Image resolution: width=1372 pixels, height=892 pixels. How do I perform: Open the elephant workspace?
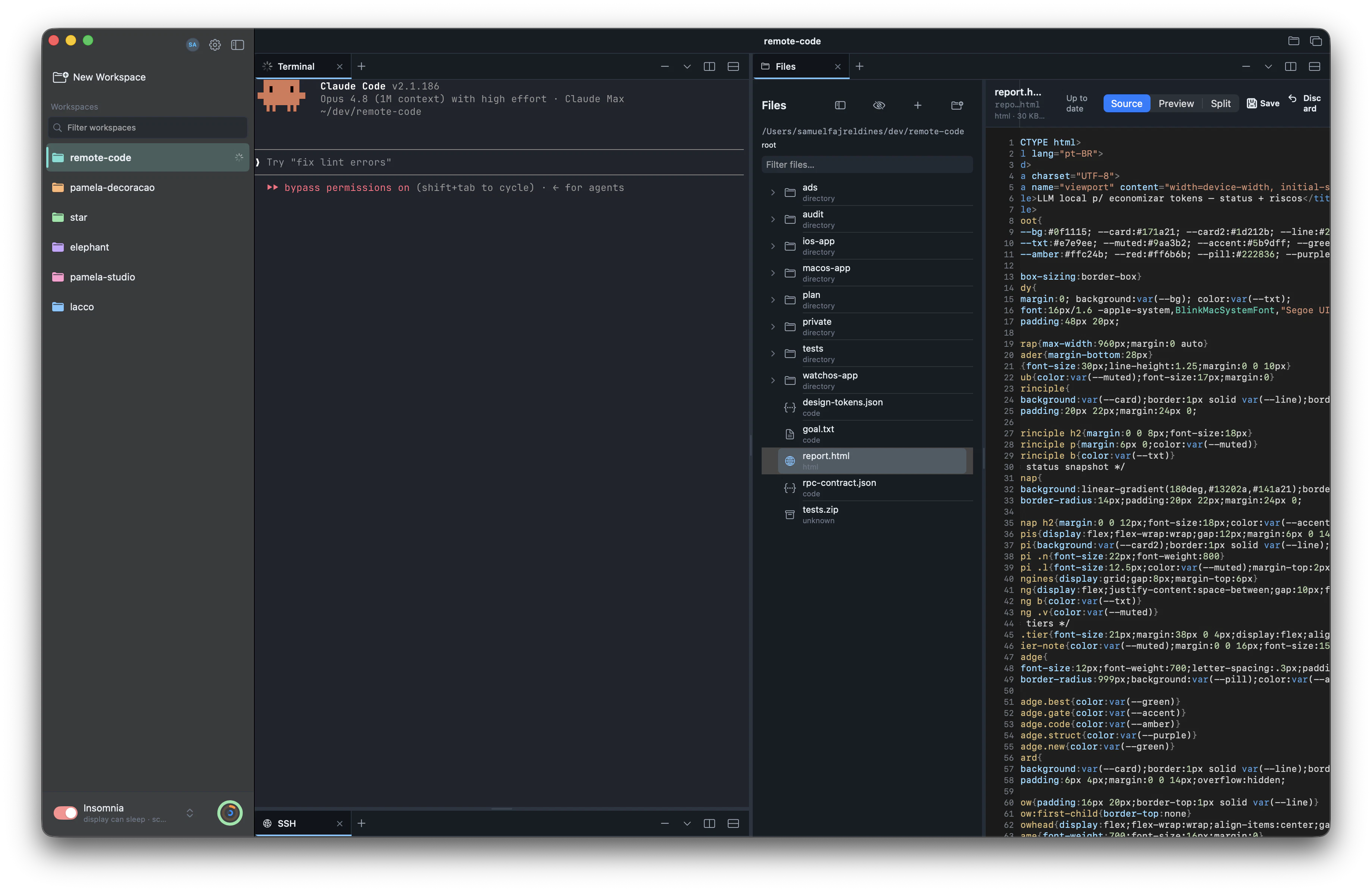(x=148, y=247)
